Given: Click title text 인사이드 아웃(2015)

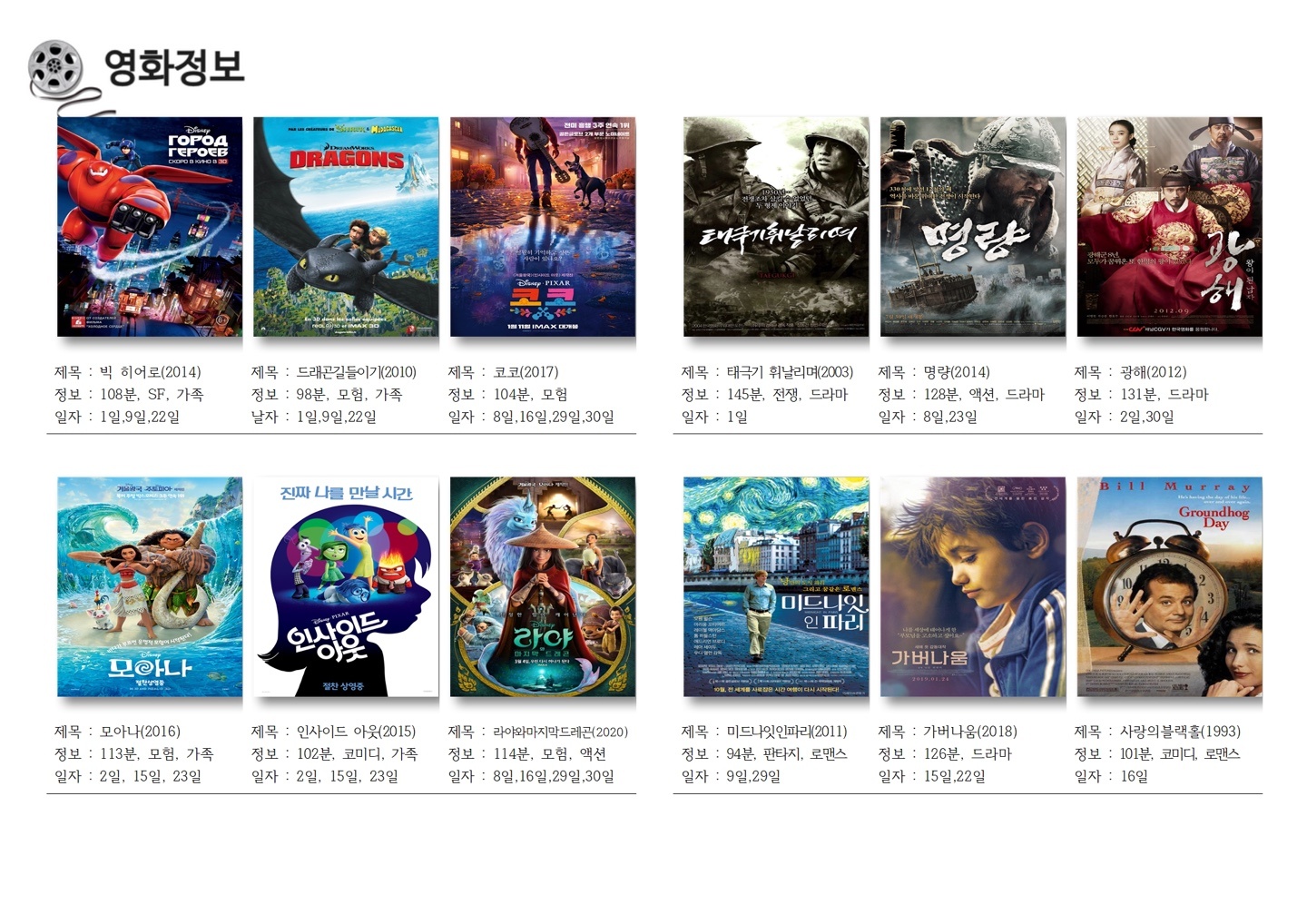Looking at the screenshot, I should [357, 732].
